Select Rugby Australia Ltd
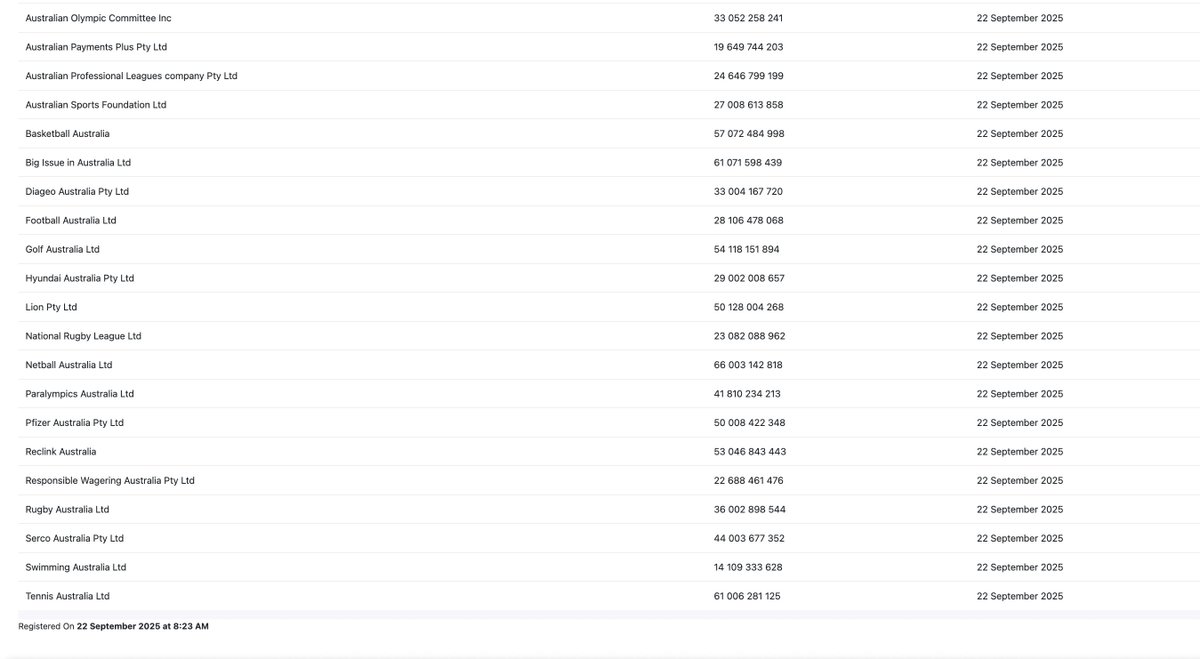1200x659 pixels. click(x=67, y=511)
